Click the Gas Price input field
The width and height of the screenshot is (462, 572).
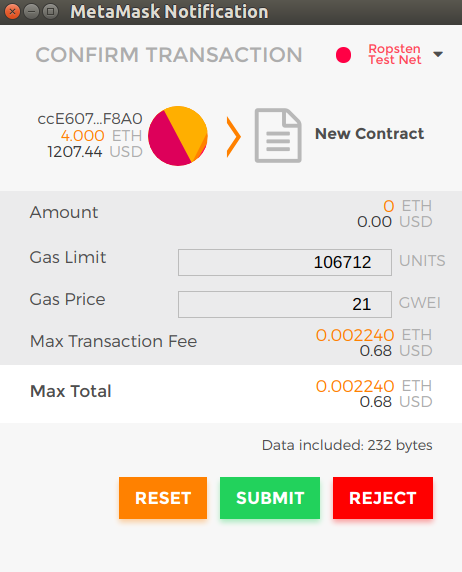(x=285, y=304)
